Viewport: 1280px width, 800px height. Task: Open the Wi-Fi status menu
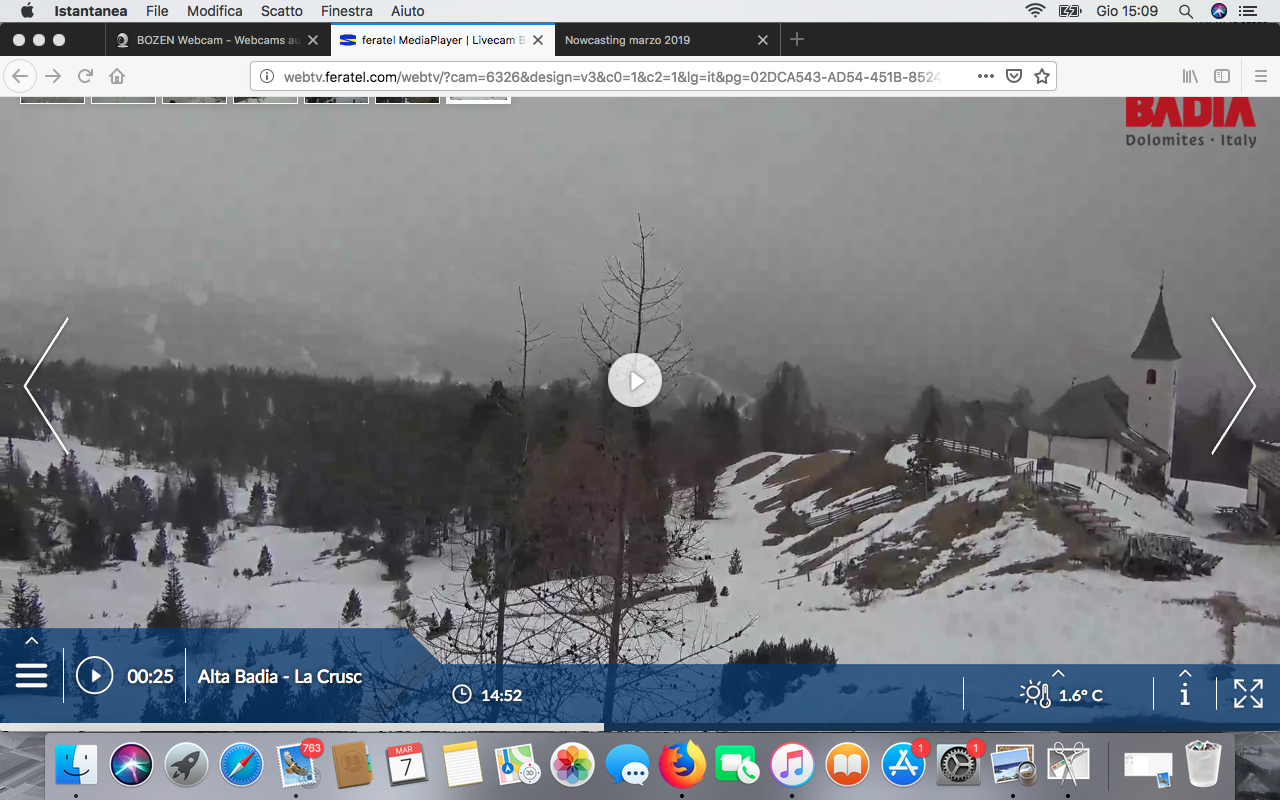(1035, 11)
